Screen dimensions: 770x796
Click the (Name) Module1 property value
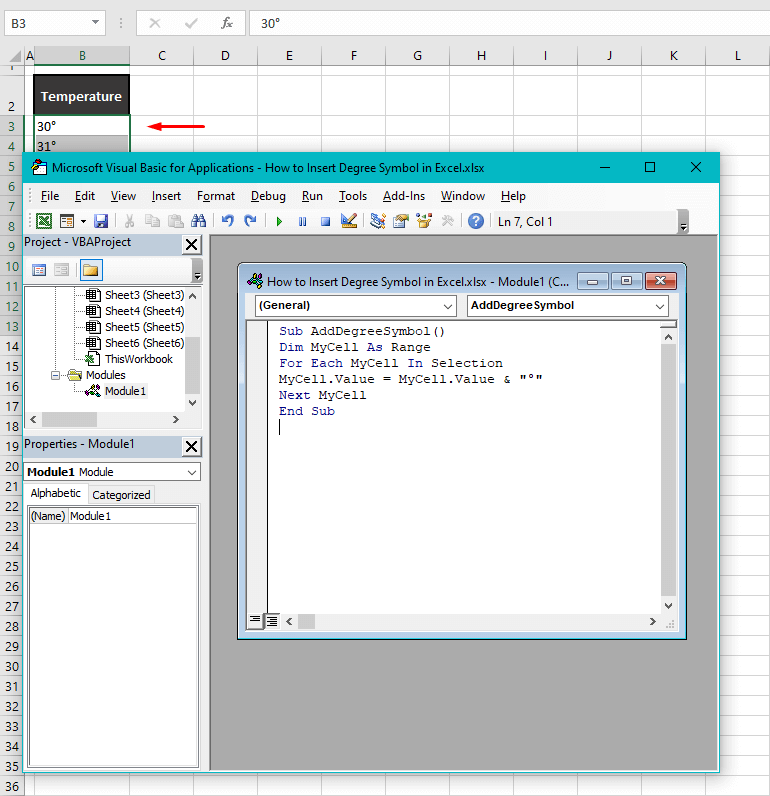[132, 516]
